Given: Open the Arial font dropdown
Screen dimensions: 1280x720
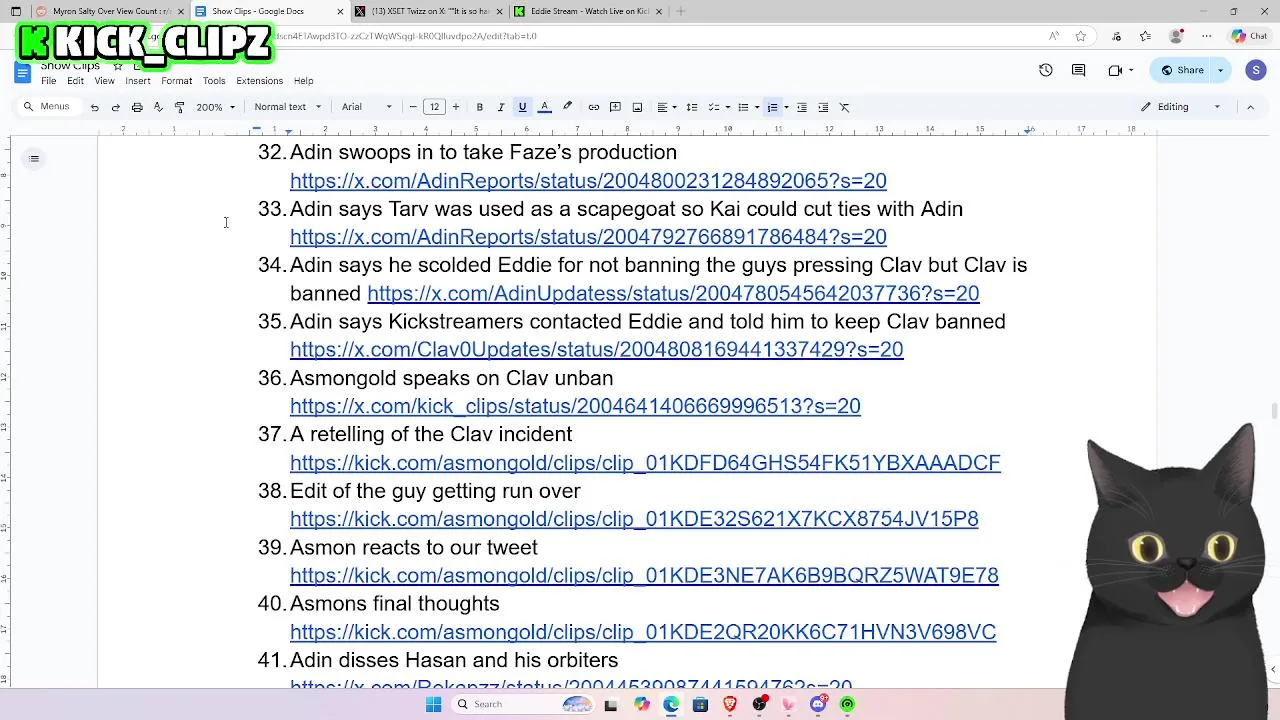Looking at the screenshot, I should tap(367, 107).
